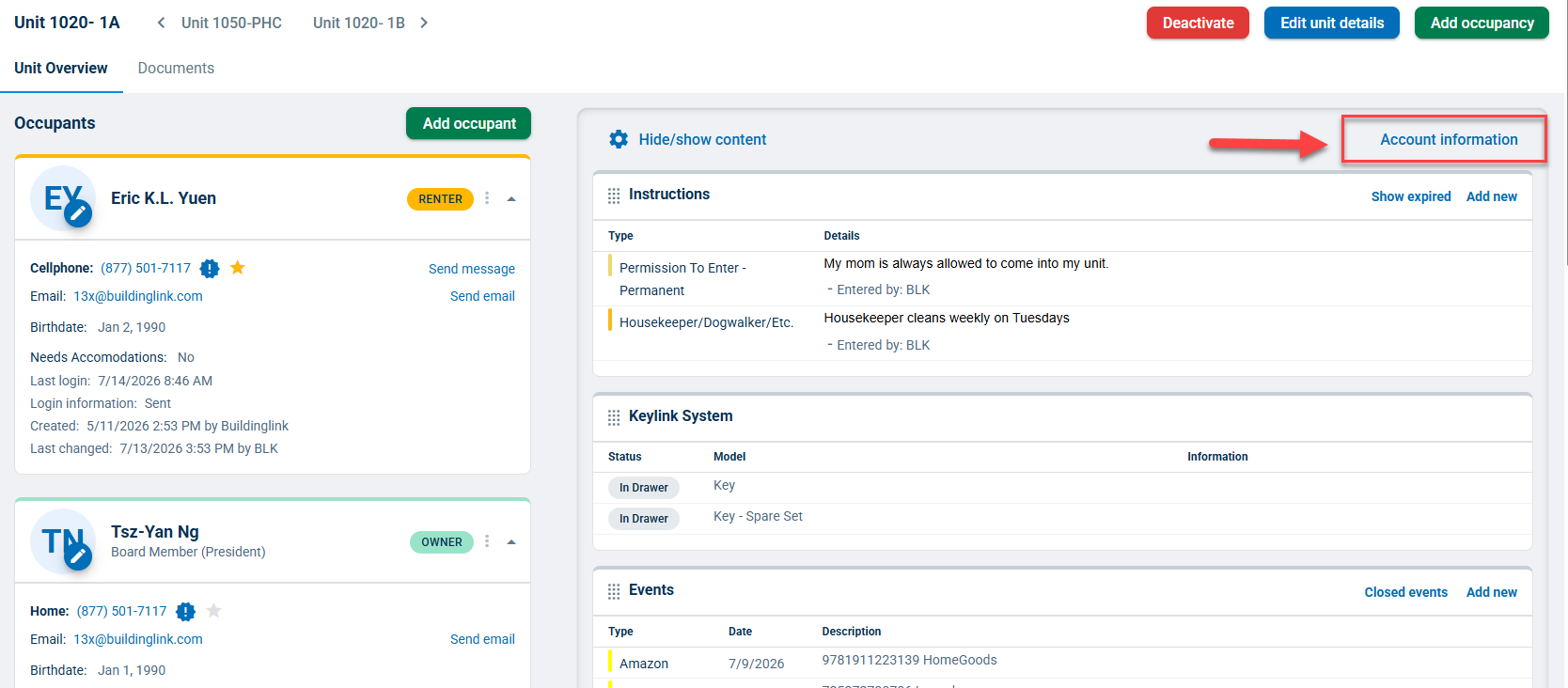Click Edit unit details button
The image size is (1568, 688).
click(1332, 23)
